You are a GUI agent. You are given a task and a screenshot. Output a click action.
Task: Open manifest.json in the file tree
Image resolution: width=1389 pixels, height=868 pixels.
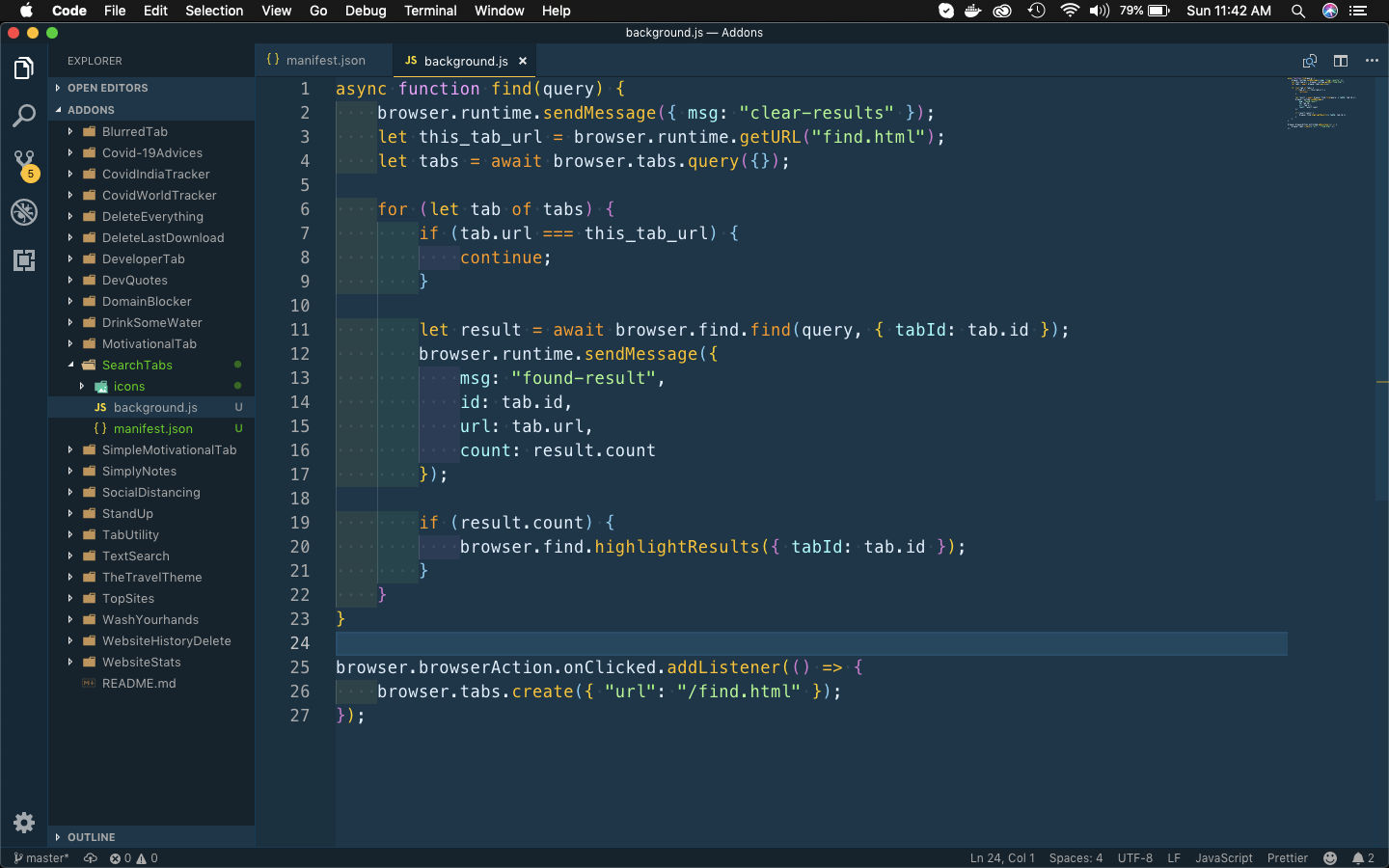click(152, 429)
